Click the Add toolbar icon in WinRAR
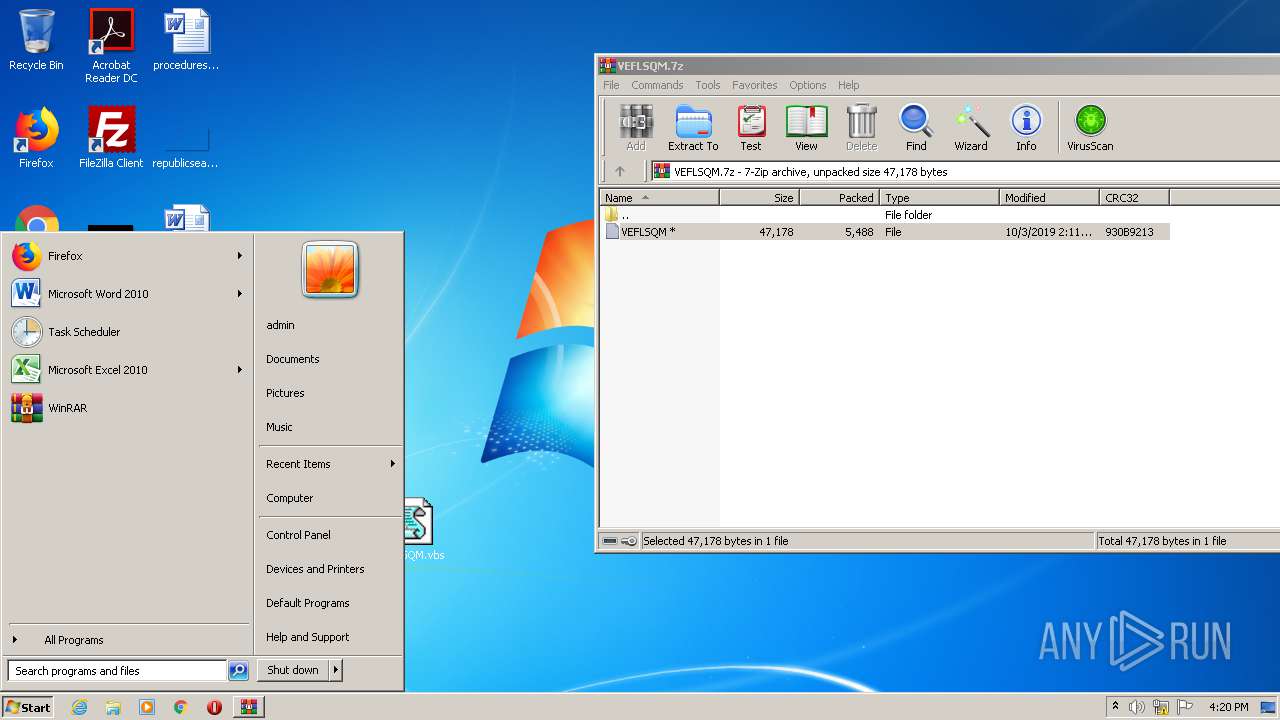The width and height of the screenshot is (1280, 720). click(636, 128)
